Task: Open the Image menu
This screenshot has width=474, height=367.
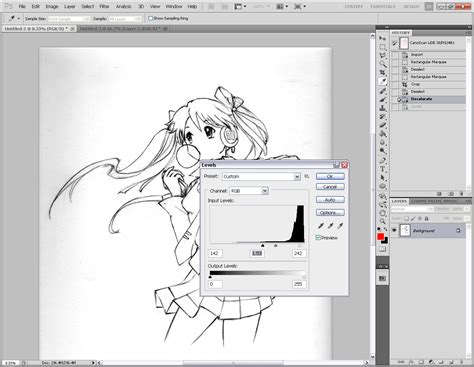Action: coord(52,6)
